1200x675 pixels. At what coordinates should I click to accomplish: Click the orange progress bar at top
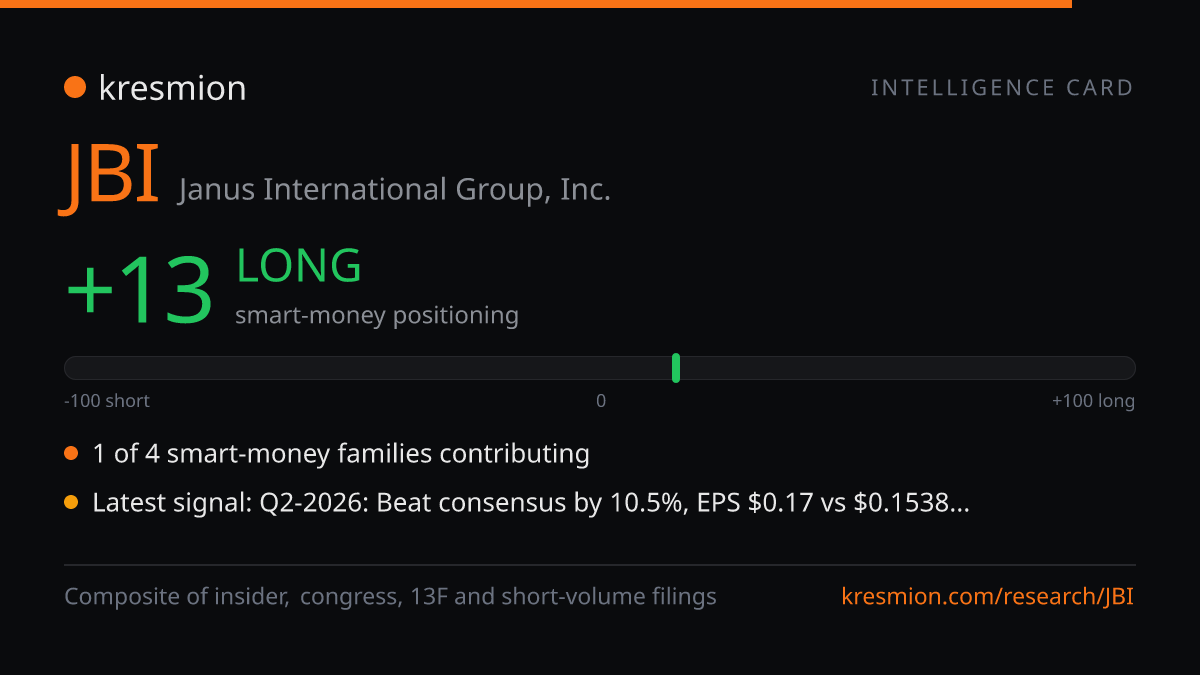(536, 4)
